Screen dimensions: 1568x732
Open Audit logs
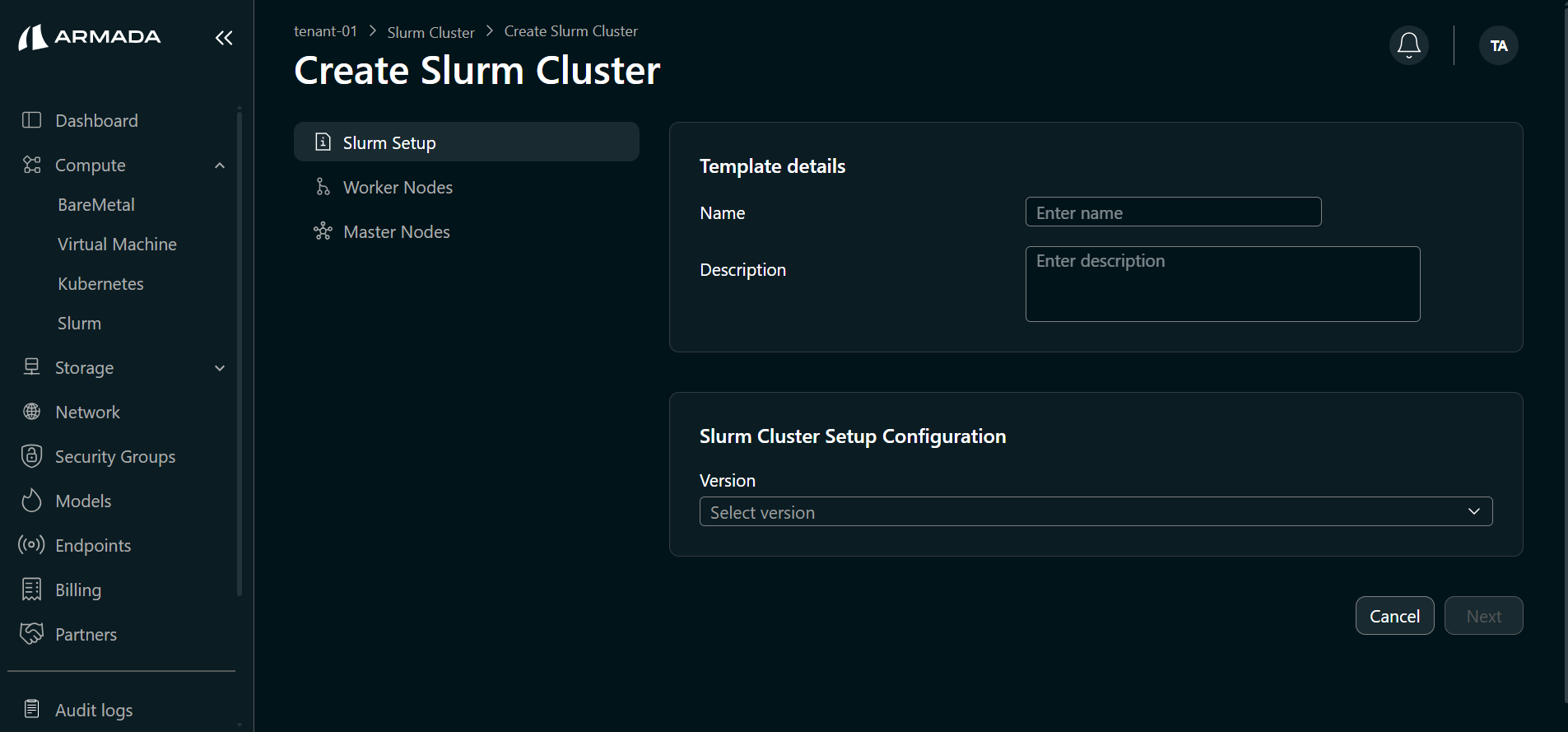point(94,710)
